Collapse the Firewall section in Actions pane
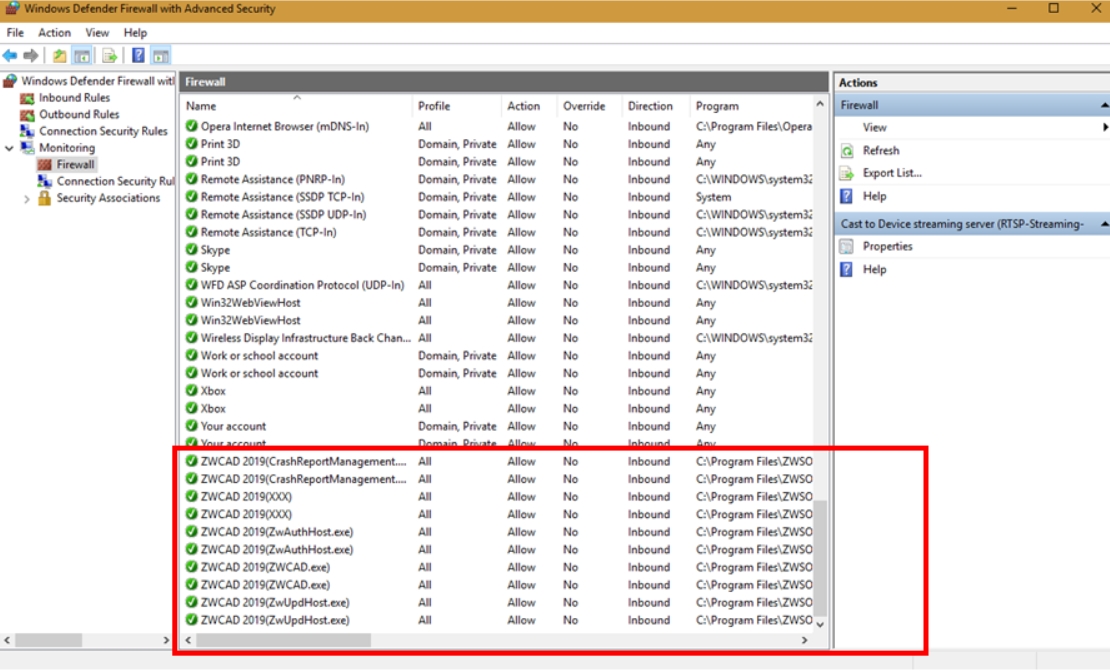The width and height of the screenshot is (1110, 671). tap(1104, 105)
